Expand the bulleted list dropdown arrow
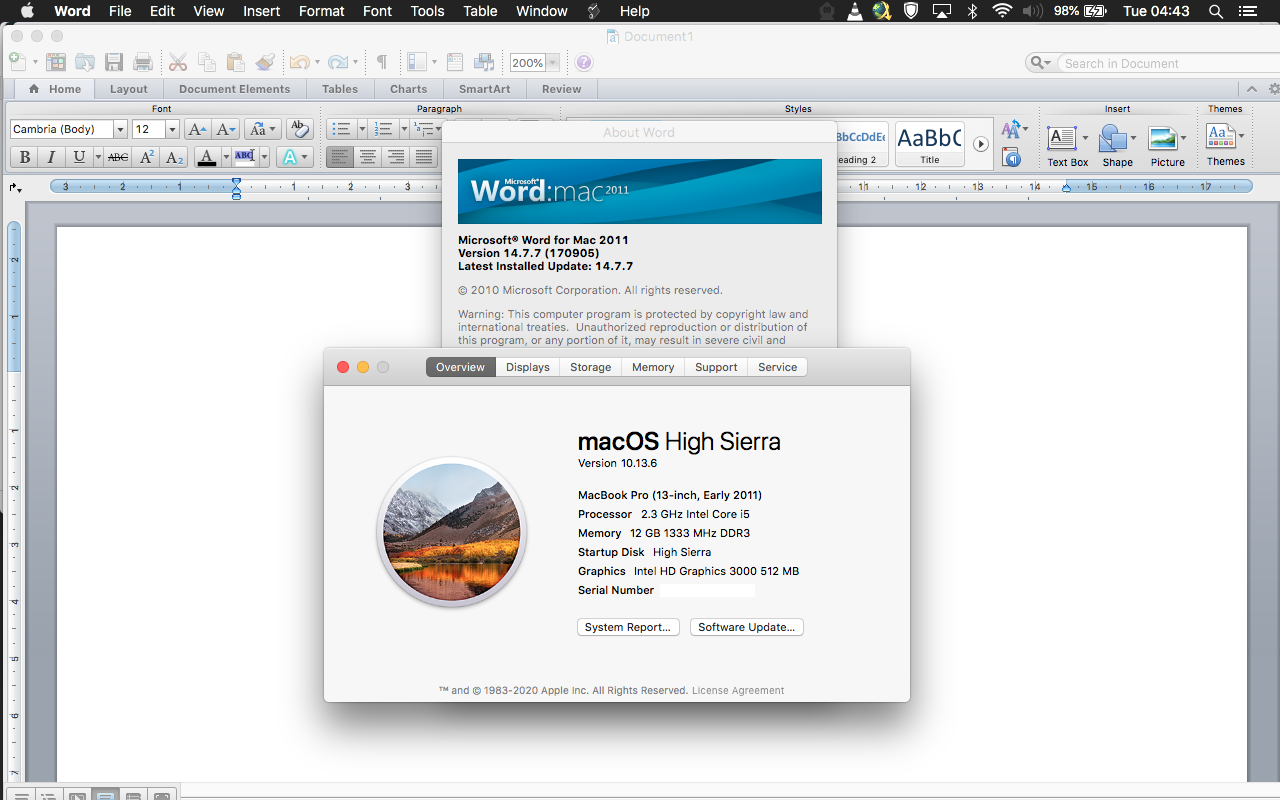This screenshot has width=1280, height=800. [362, 129]
